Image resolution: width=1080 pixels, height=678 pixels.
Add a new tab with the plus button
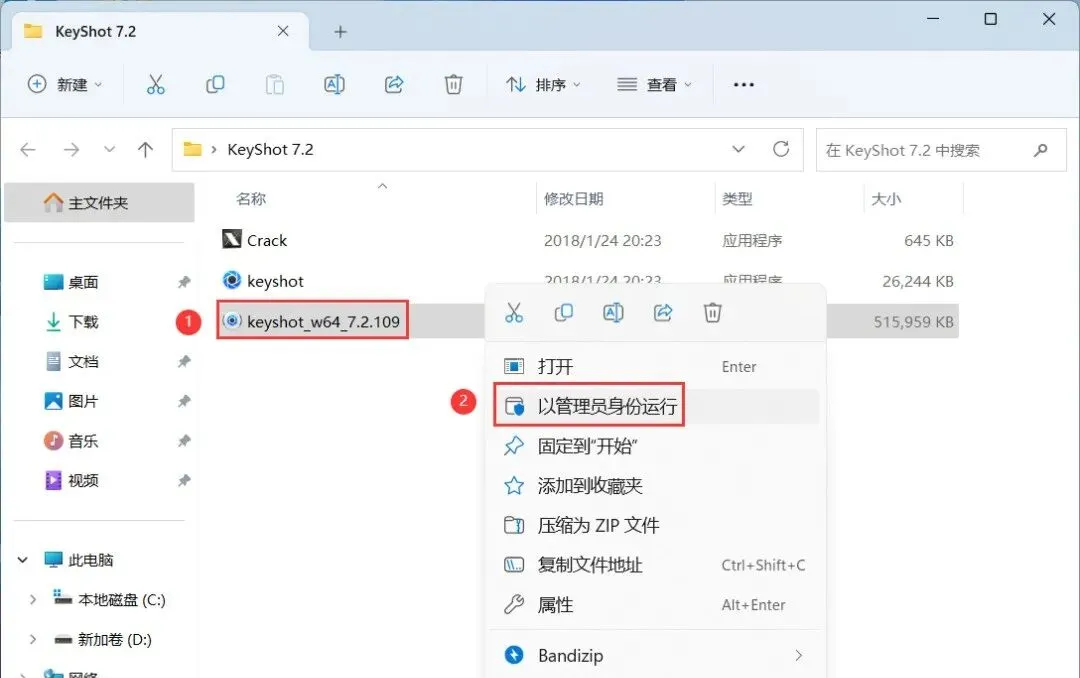(340, 32)
